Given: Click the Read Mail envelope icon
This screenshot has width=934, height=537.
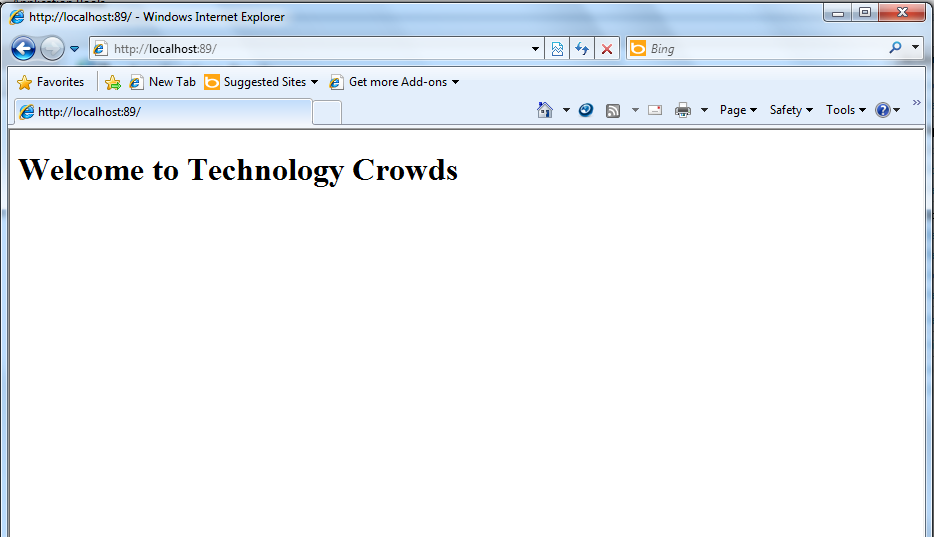Looking at the screenshot, I should (655, 110).
